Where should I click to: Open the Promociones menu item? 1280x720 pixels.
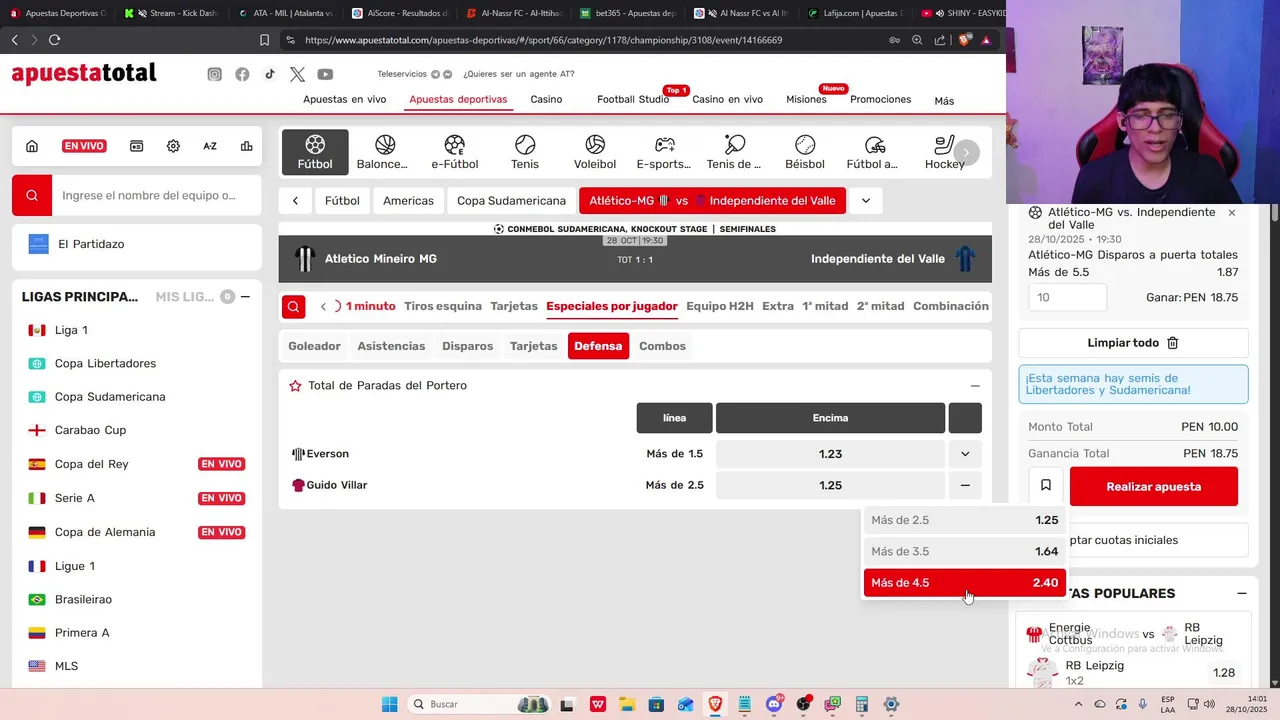(x=880, y=100)
